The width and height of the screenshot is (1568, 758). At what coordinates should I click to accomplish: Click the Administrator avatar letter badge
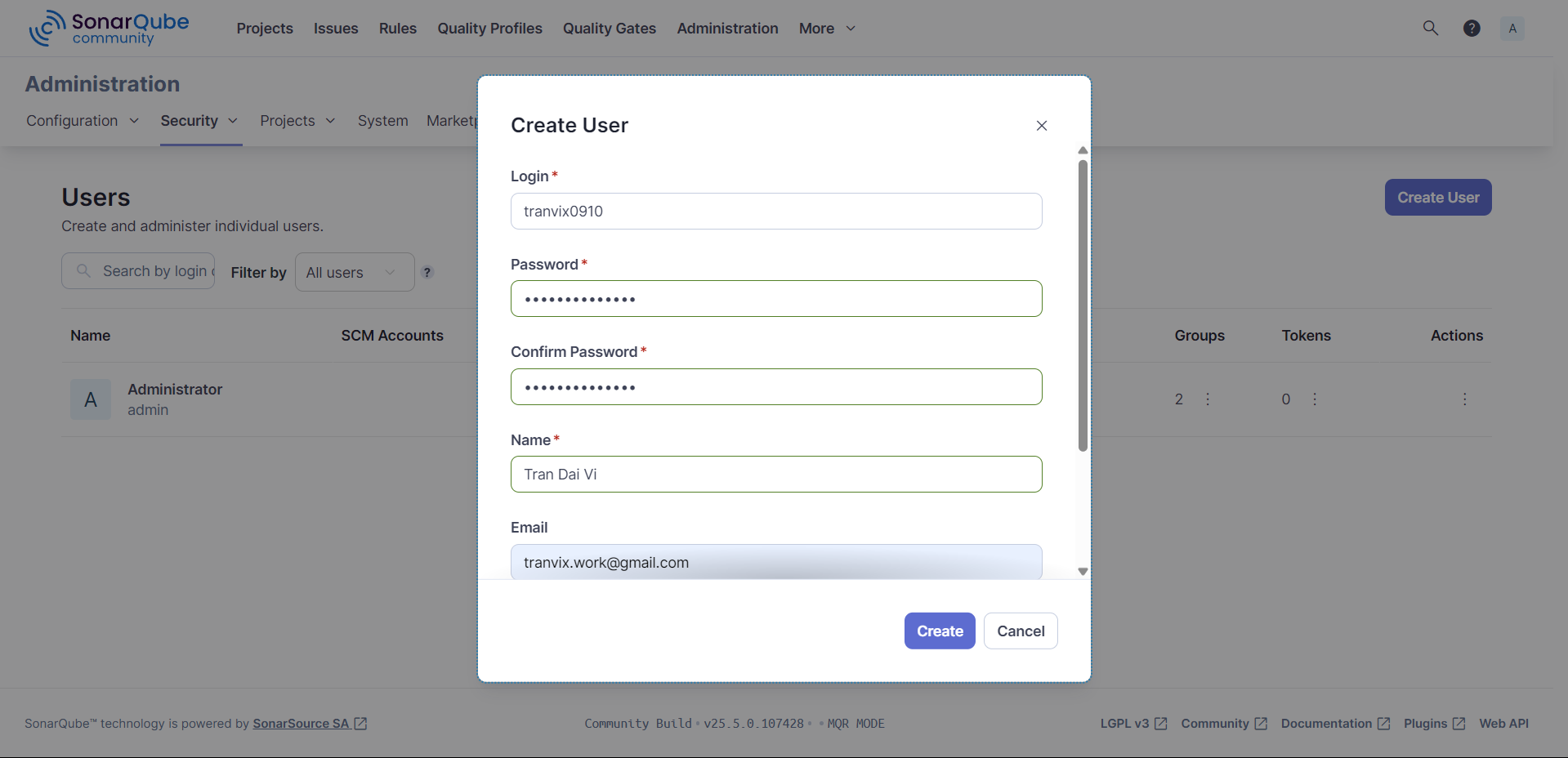pyautogui.click(x=90, y=399)
